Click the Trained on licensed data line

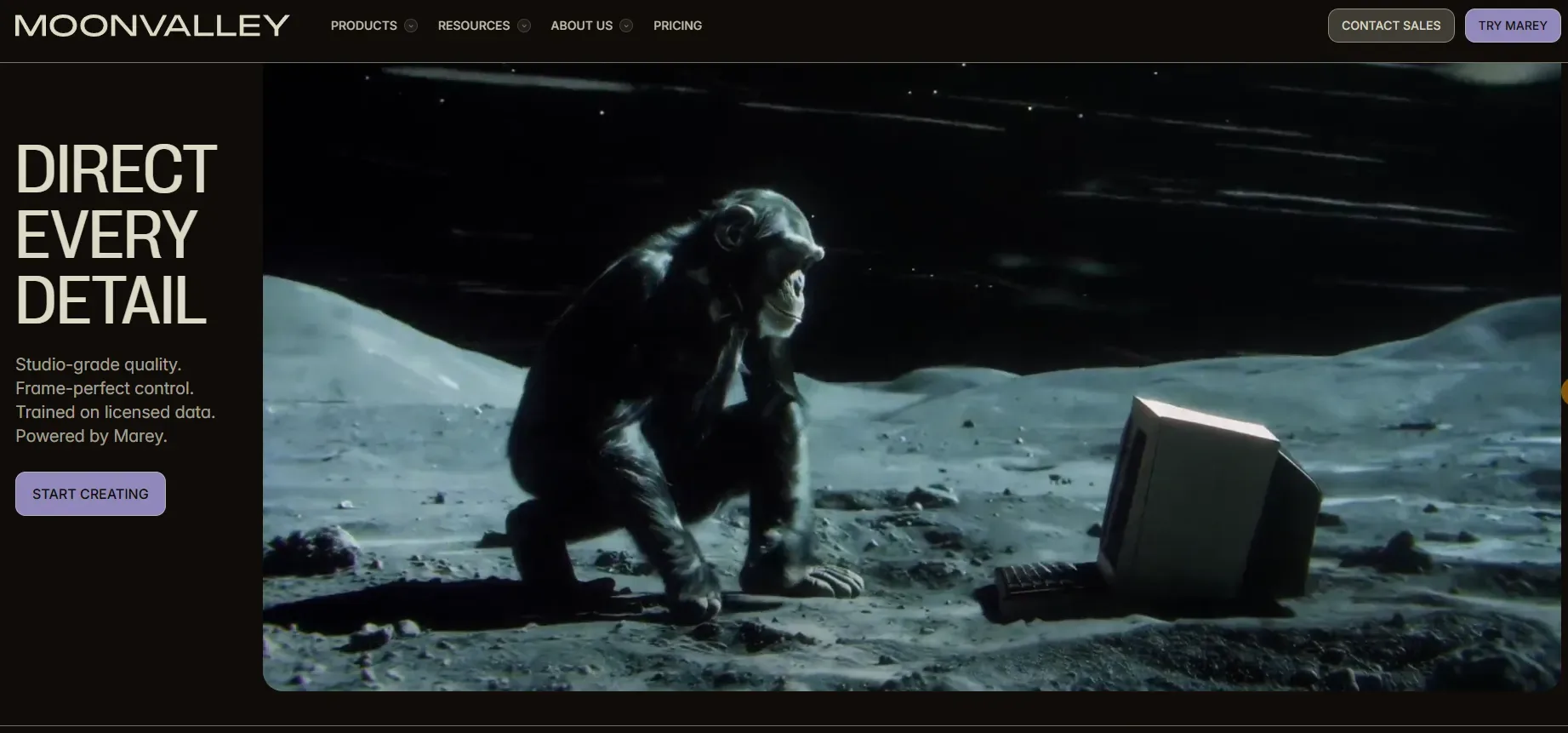tap(115, 412)
